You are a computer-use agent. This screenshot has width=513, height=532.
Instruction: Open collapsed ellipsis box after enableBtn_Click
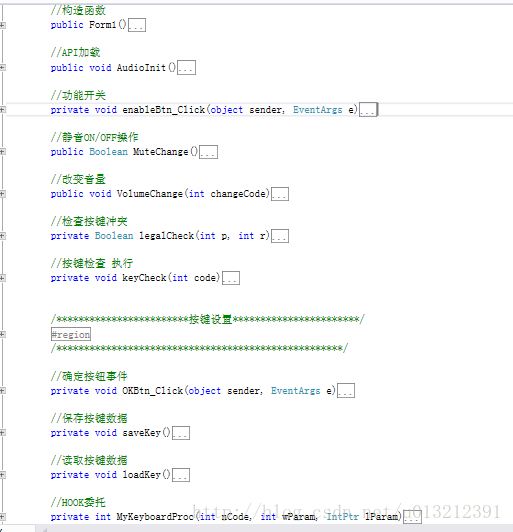pyautogui.click(x=368, y=110)
